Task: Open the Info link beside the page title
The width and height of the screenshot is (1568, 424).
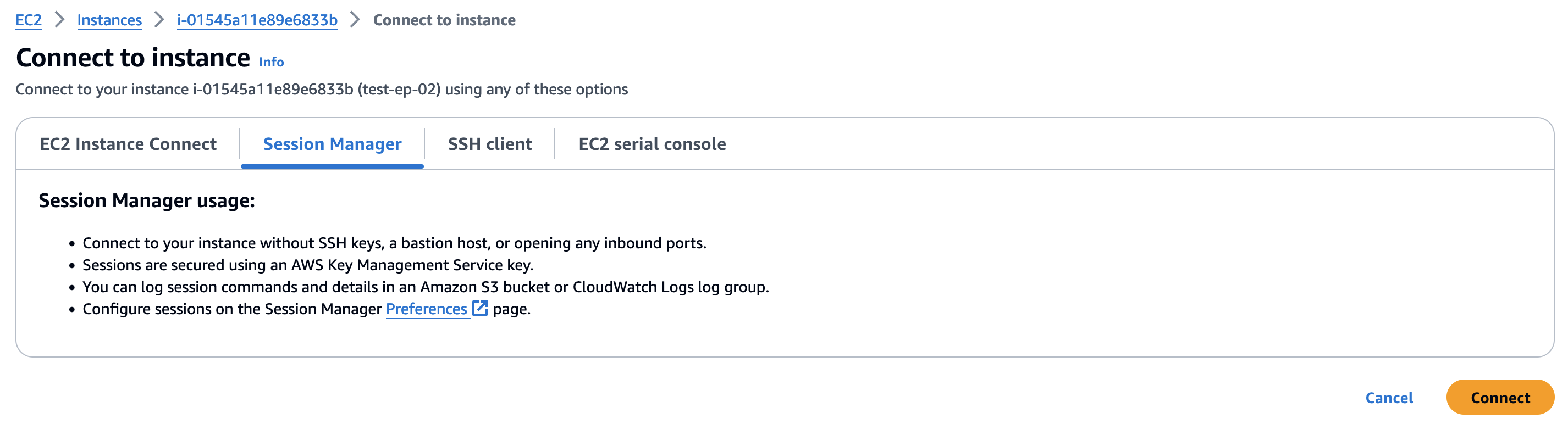Action: [x=272, y=62]
